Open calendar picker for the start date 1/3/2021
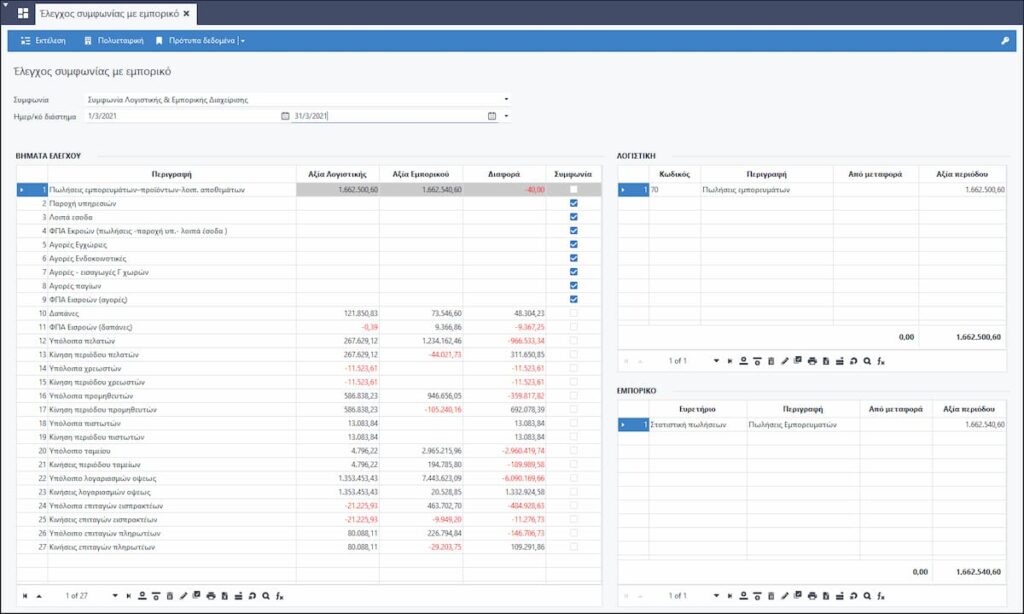 click(284, 116)
